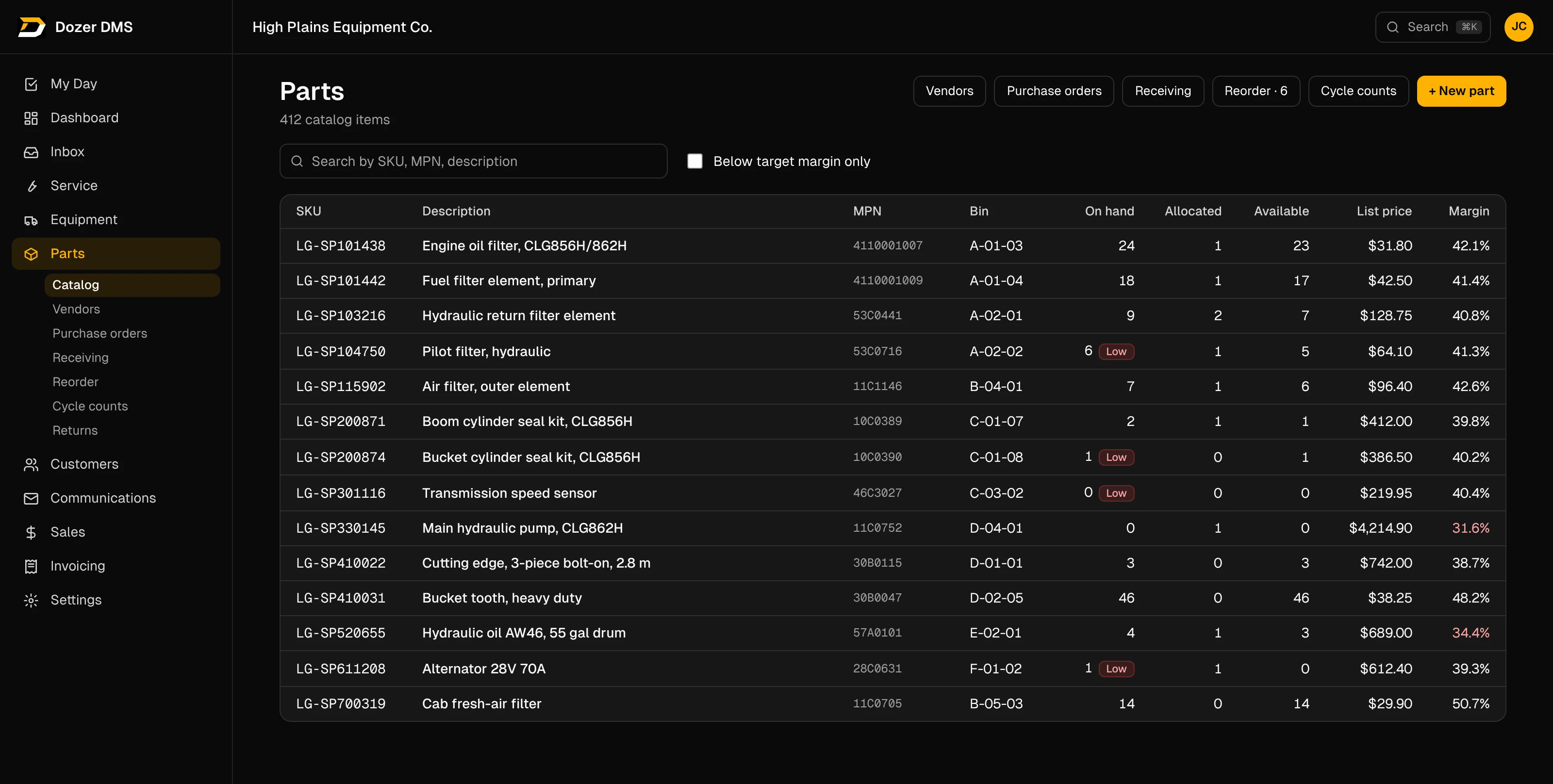Click the Communications envelope icon
Image resolution: width=1553 pixels, height=784 pixels.
(31, 498)
